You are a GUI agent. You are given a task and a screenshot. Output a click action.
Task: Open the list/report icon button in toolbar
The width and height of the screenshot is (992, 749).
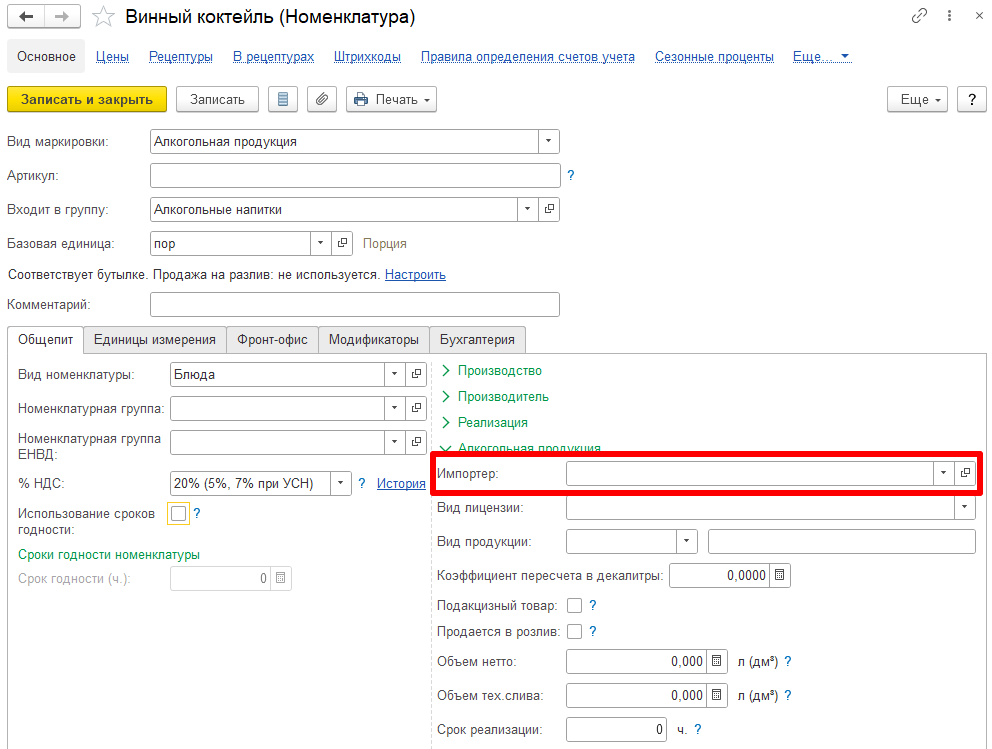tap(283, 99)
